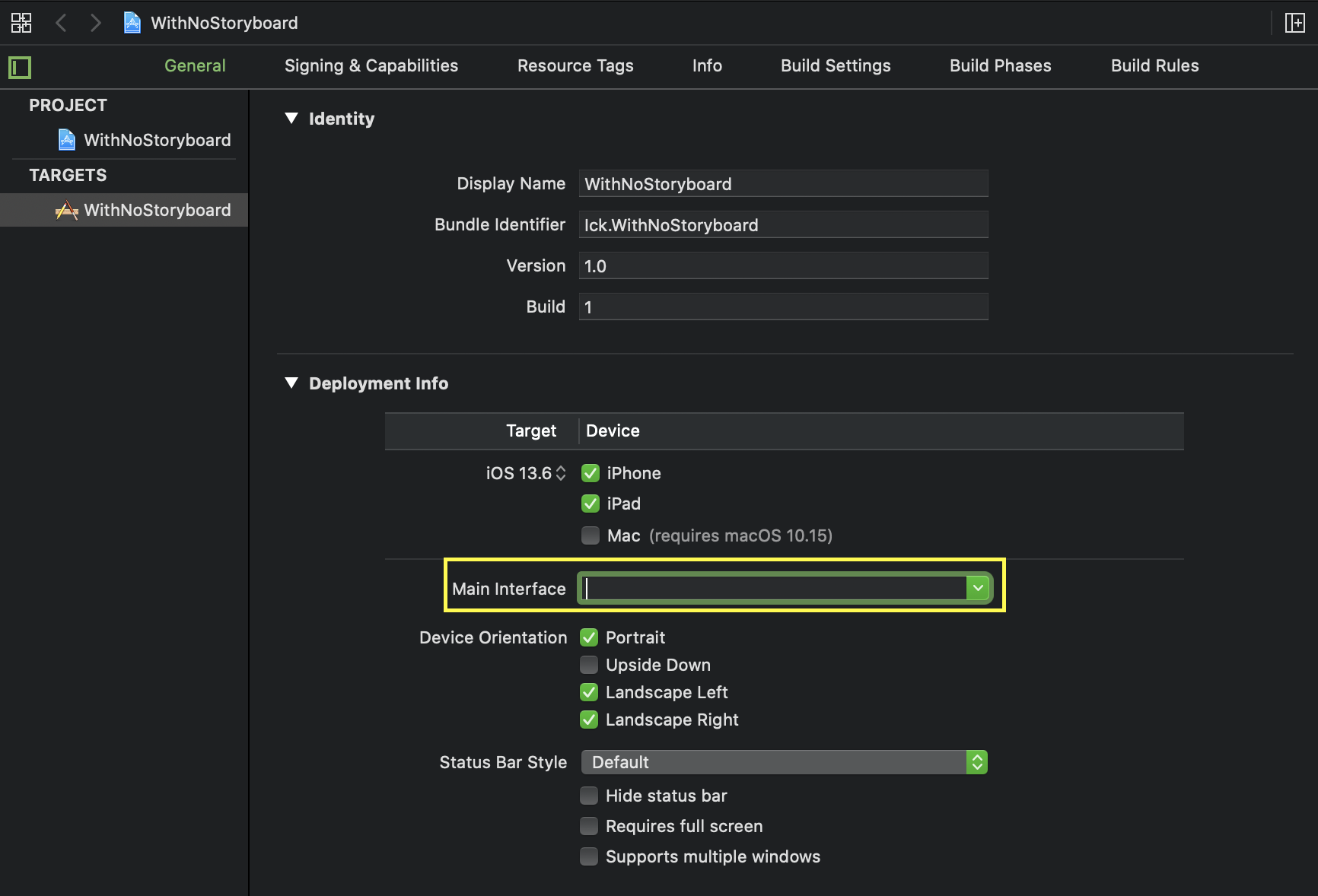The width and height of the screenshot is (1318, 896).
Task: Open the Build Settings tab
Action: tap(836, 65)
